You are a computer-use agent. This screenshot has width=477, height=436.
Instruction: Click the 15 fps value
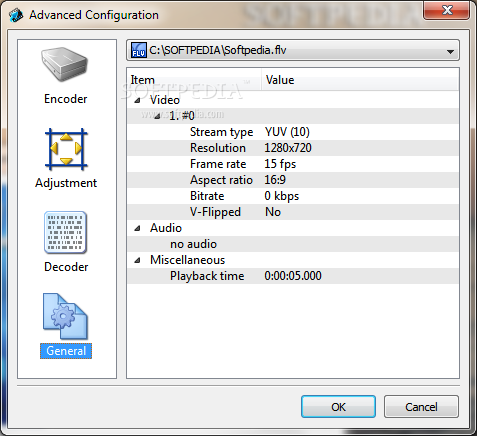tap(280, 164)
